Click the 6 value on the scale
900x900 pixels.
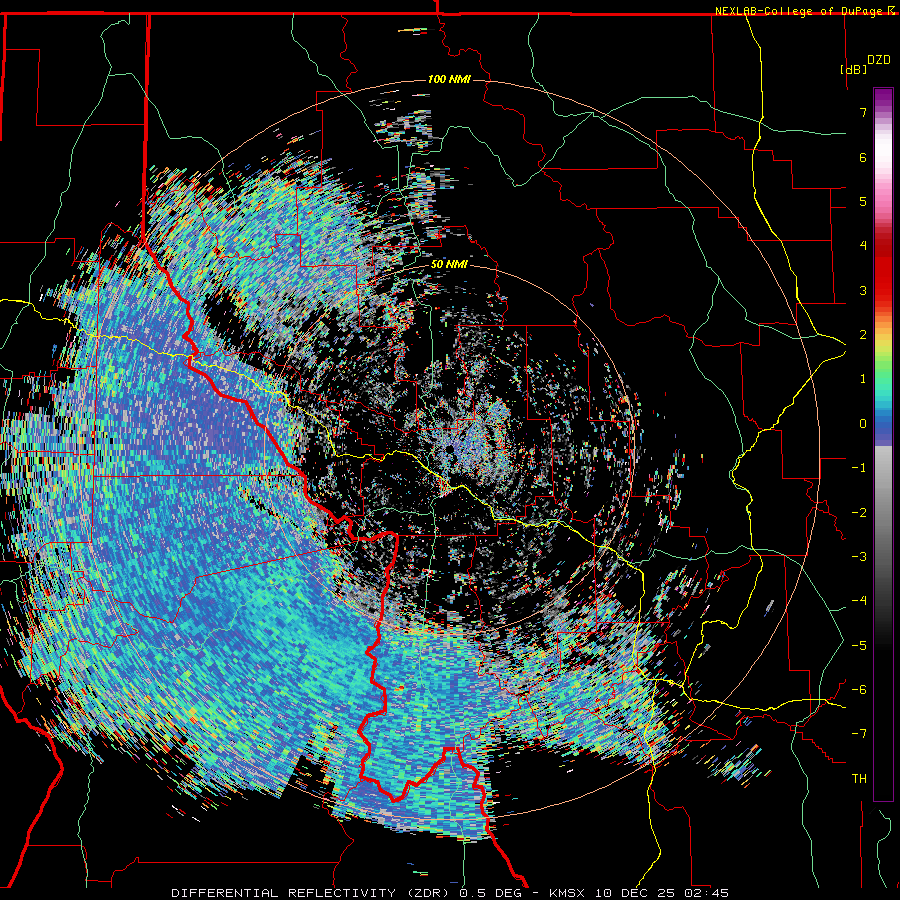[x=863, y=157]
